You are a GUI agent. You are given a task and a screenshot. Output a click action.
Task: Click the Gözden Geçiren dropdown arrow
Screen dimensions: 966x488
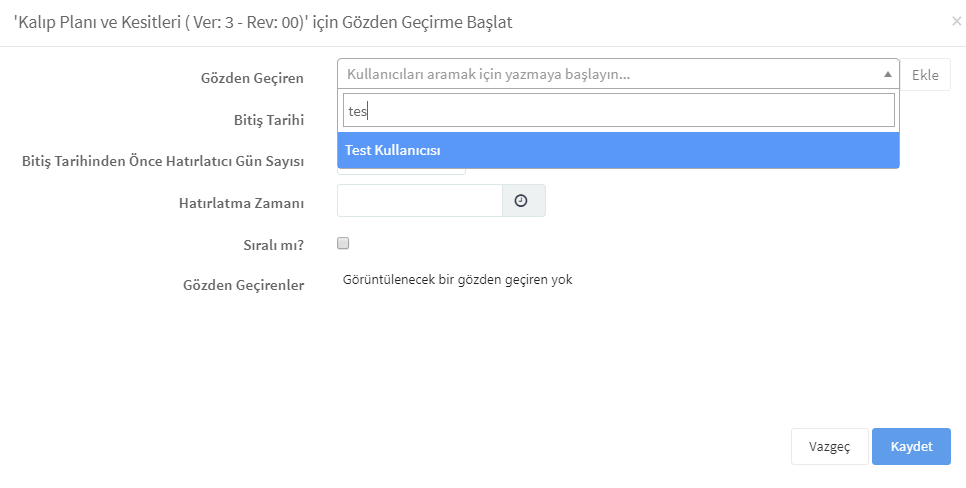pyautogui.click(x=888, y=75)
